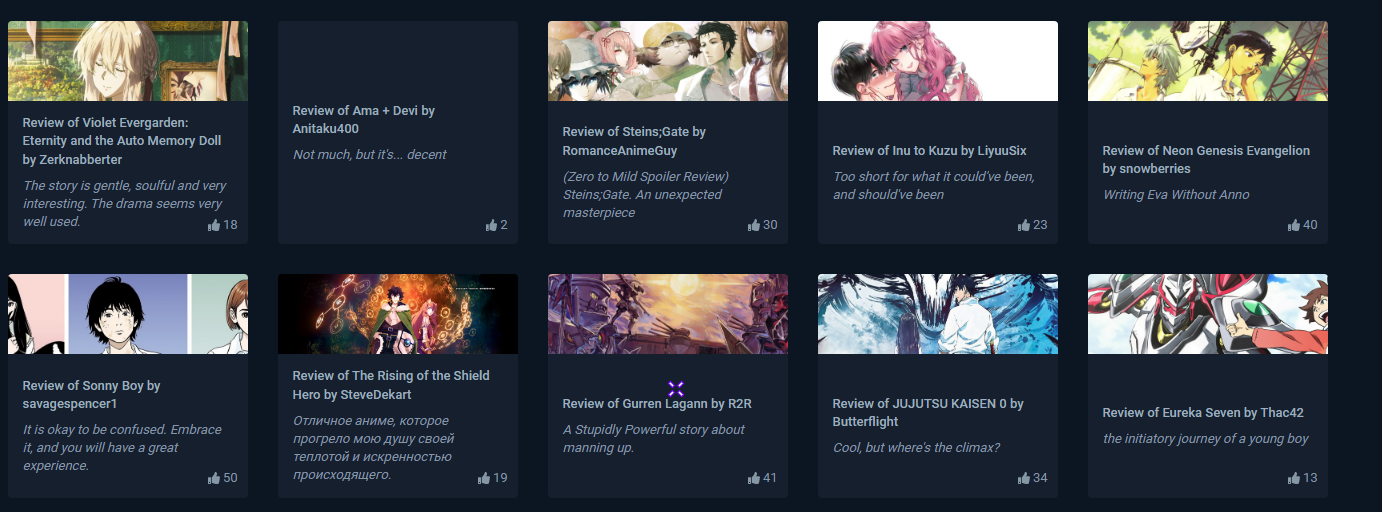The width and height of the screenshot is (1382, 512).
Task: Open Review of Gurren Lagann by R2R
Action: point(657,404)
